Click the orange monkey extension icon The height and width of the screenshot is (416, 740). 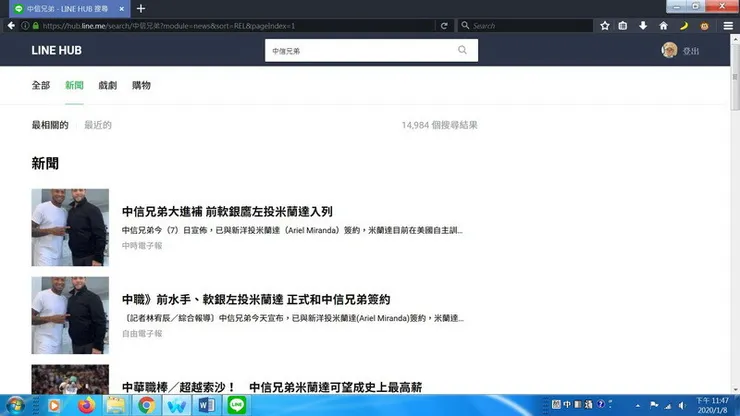[x=704, y=25]
